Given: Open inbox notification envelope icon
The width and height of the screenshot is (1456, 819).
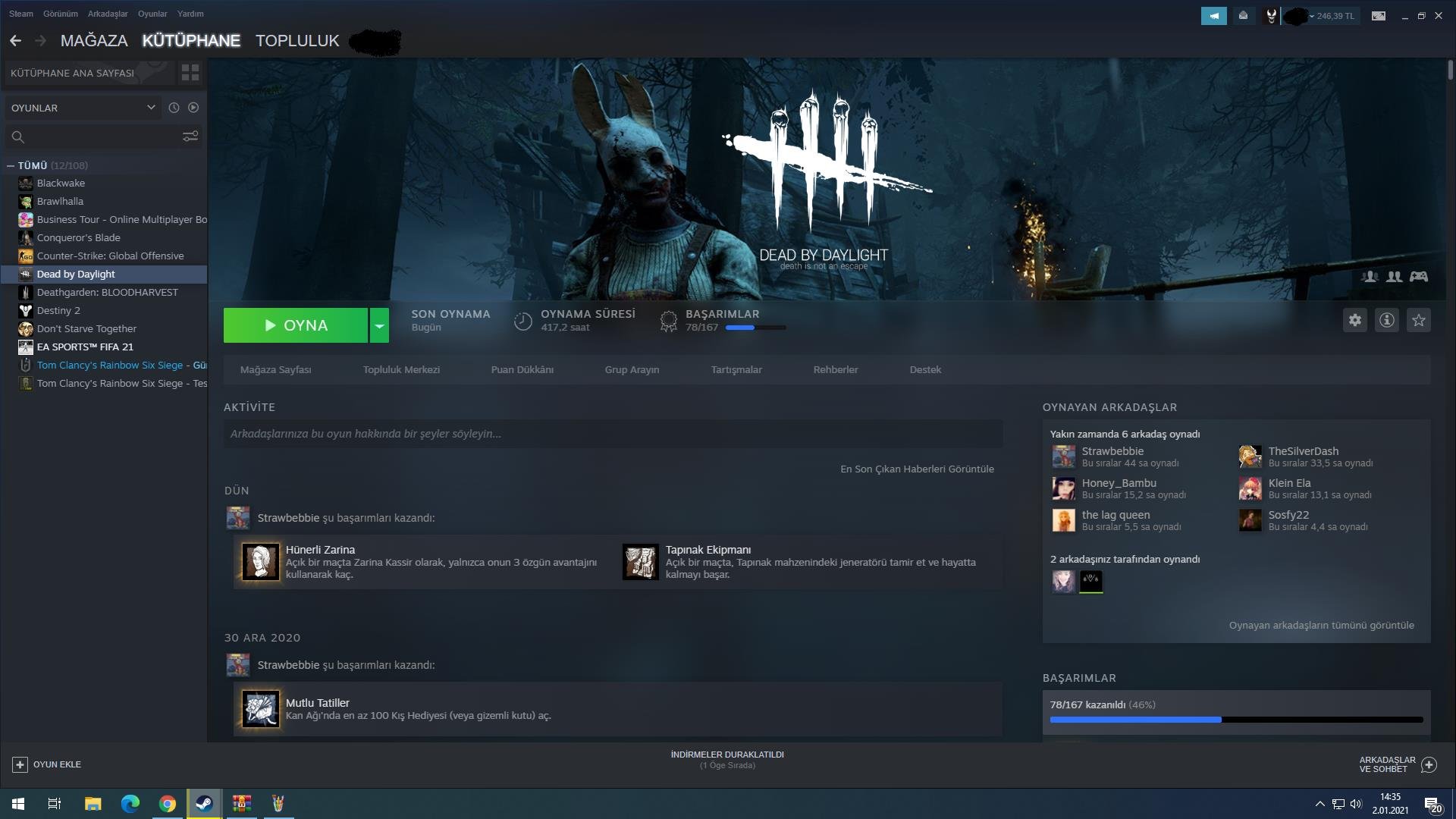Looking at the screenshot, I should point(1244,15).
